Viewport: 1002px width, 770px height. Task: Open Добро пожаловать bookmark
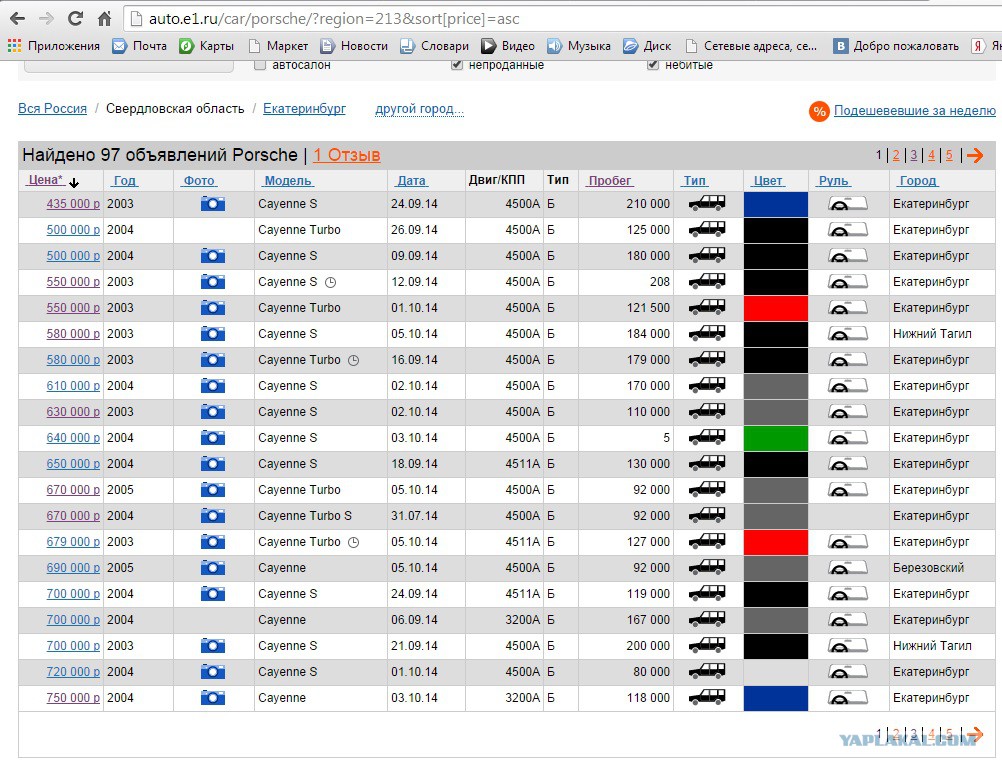click(x=897, y=46)
